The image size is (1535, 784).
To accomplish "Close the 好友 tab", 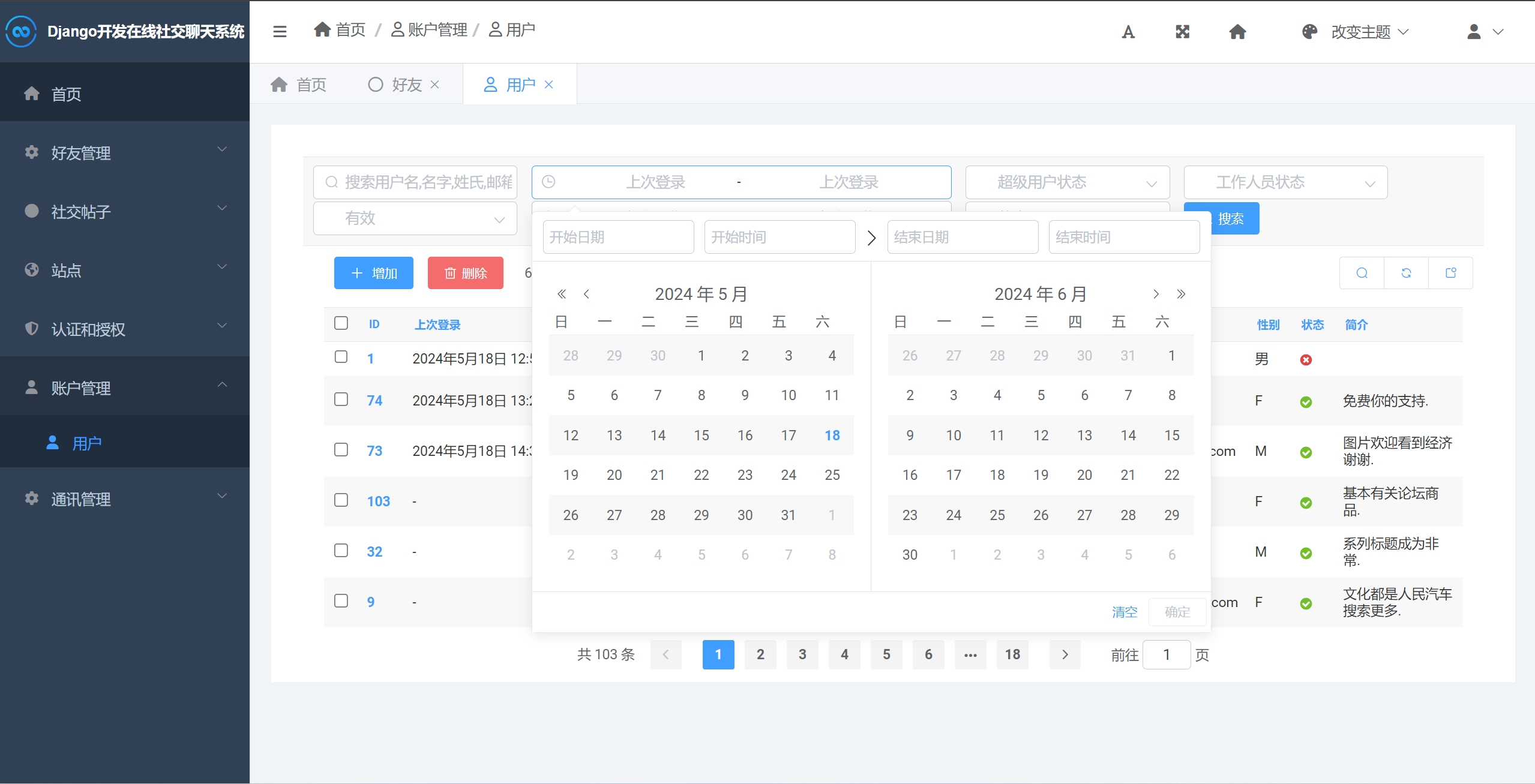I will [x=435, y=85].
